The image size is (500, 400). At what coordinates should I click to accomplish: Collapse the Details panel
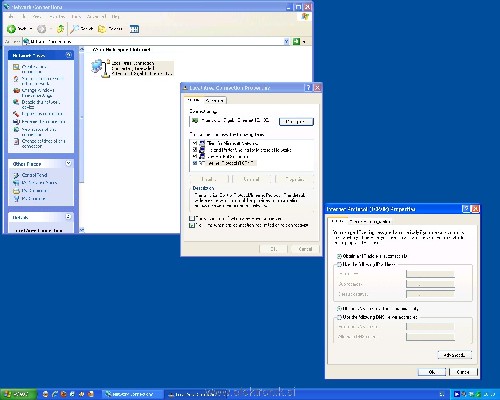coord(68,217)
